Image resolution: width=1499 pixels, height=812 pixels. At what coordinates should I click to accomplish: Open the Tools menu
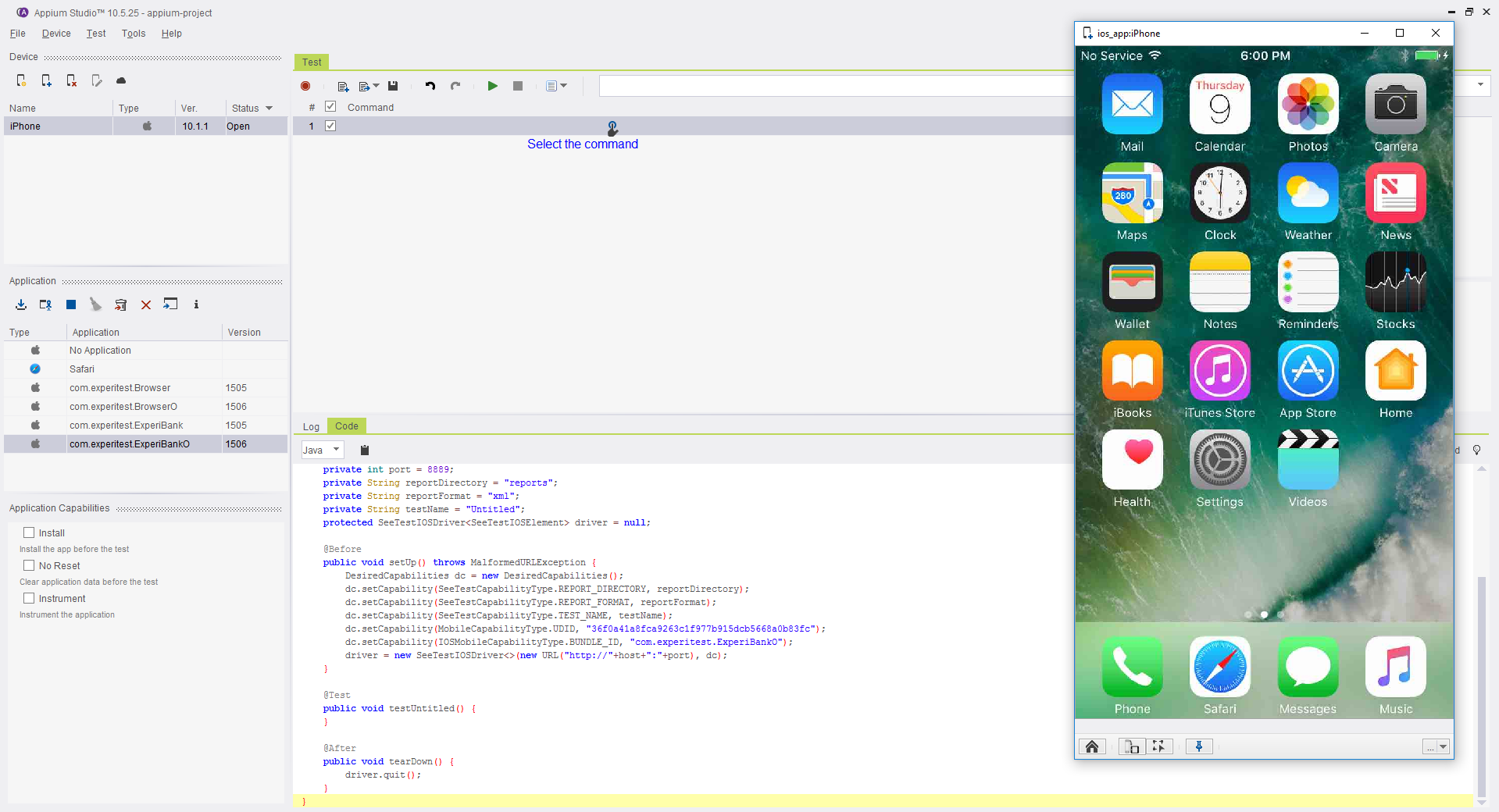coord(133,34)
